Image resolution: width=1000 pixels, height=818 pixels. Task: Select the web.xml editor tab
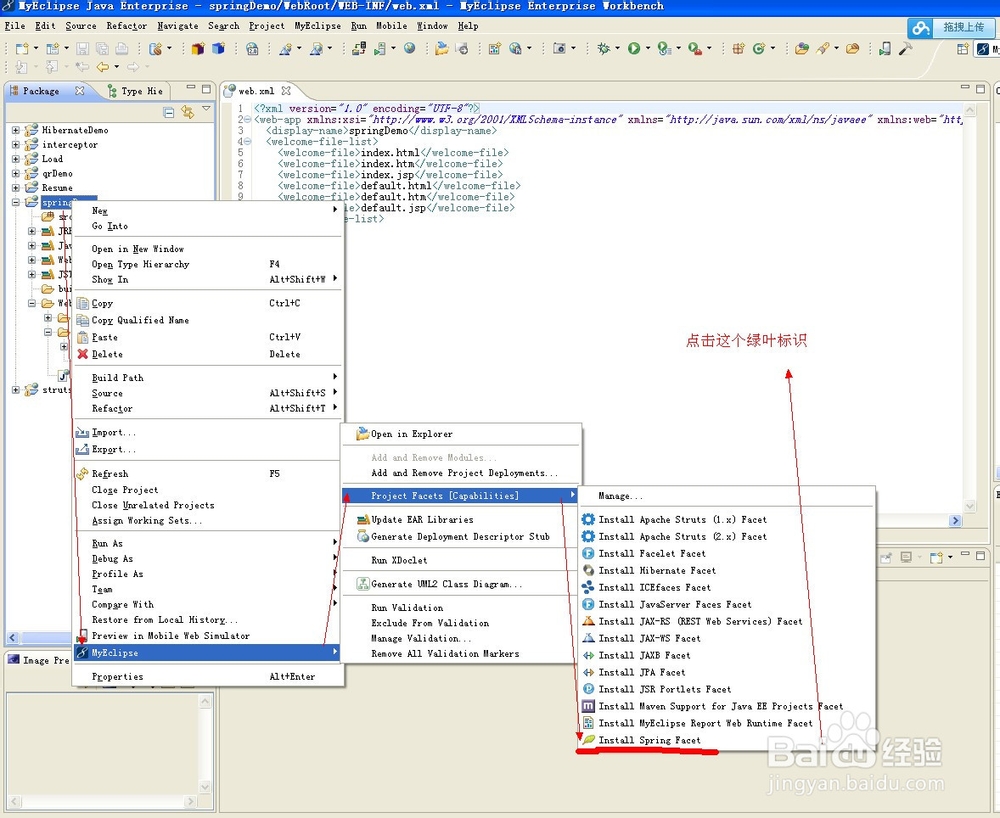(x=256, y=91)
